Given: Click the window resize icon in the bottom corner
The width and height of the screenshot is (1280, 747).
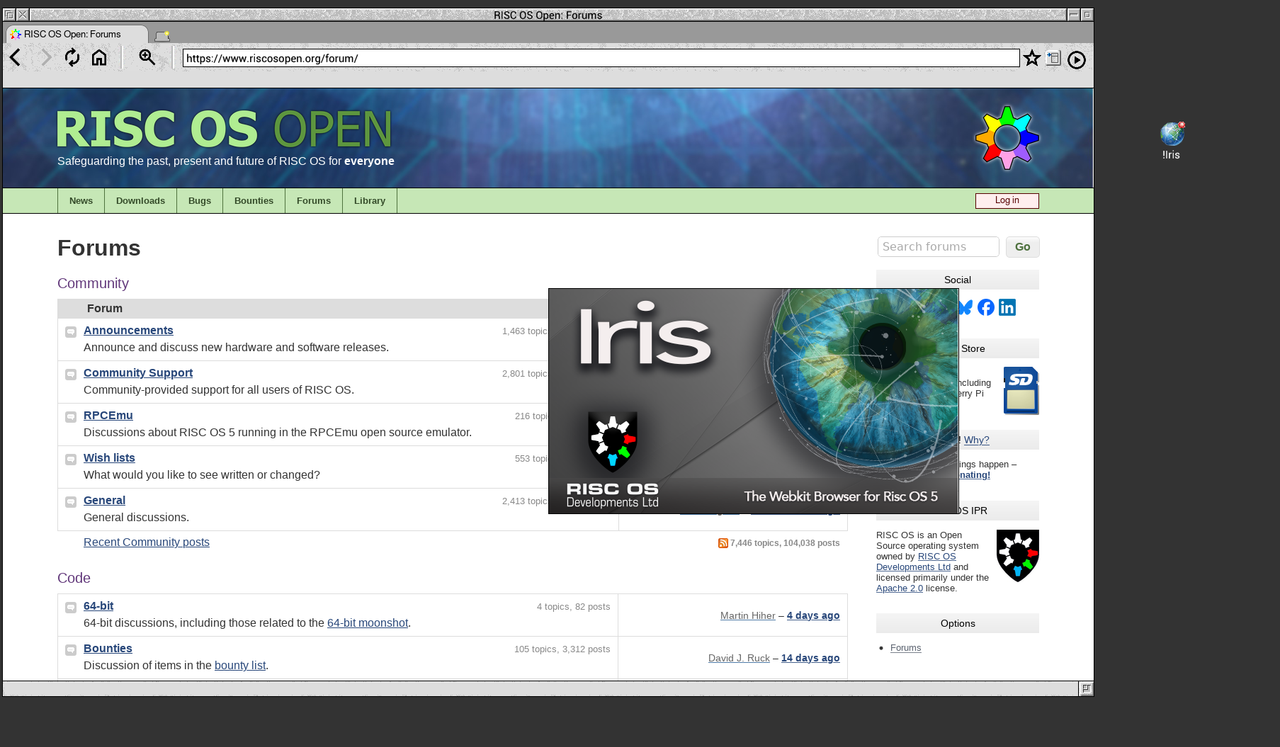Looking at the screenshot, I should 1086,688.
